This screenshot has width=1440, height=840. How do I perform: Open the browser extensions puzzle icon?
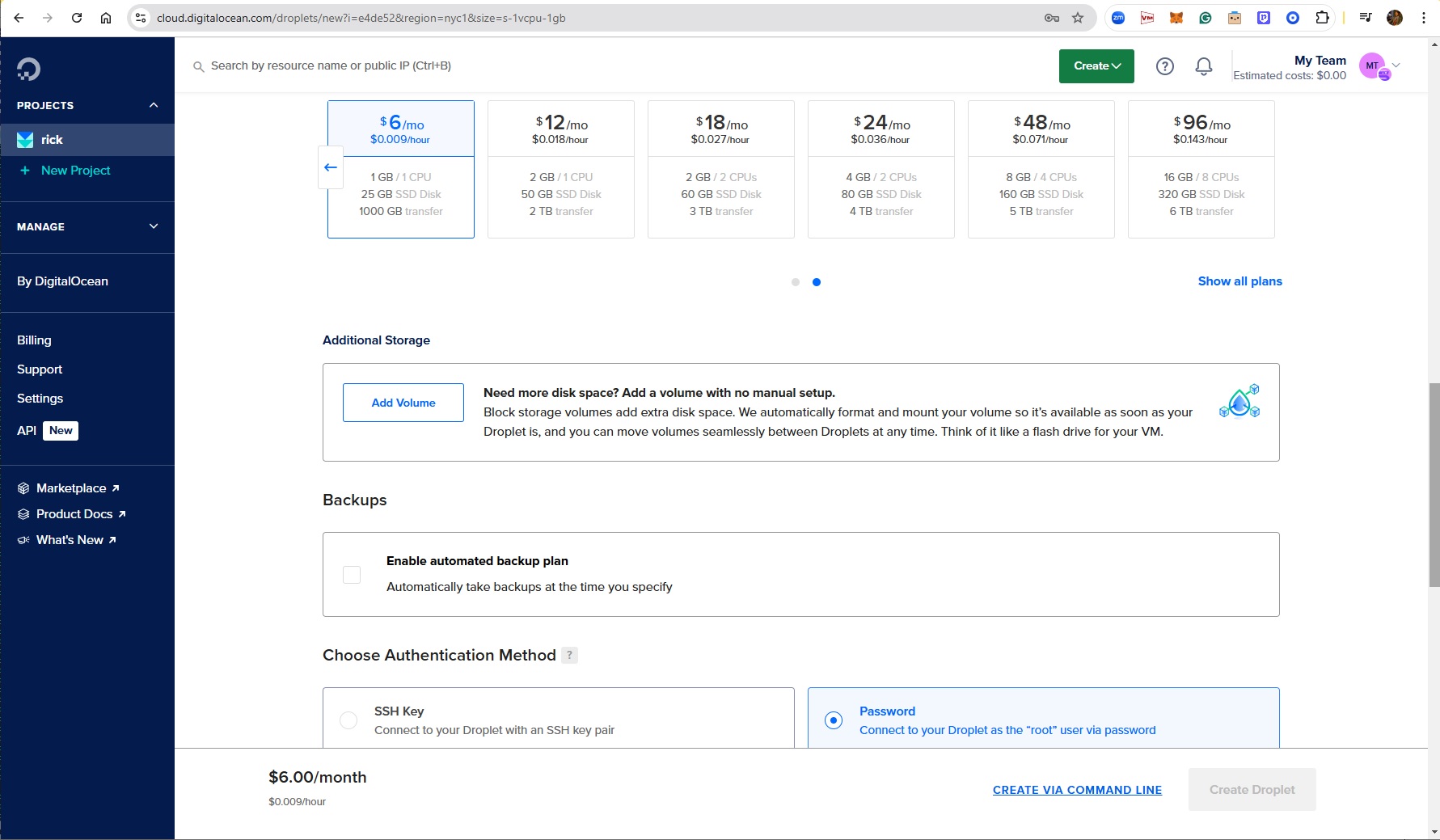(x=1322, y=18)
